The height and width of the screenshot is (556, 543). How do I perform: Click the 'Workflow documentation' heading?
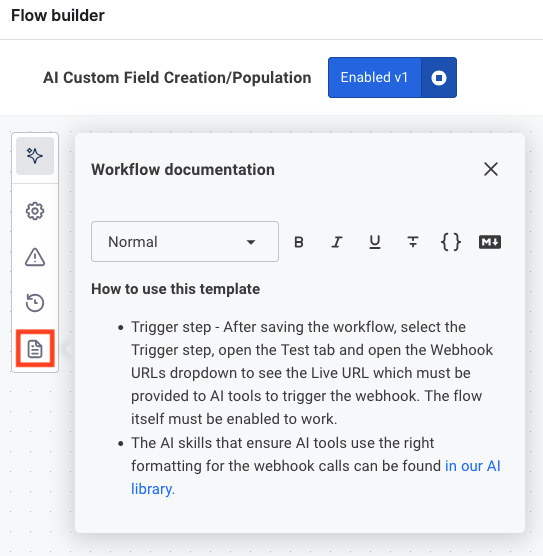pyautogui.click(x=183, y=169)
